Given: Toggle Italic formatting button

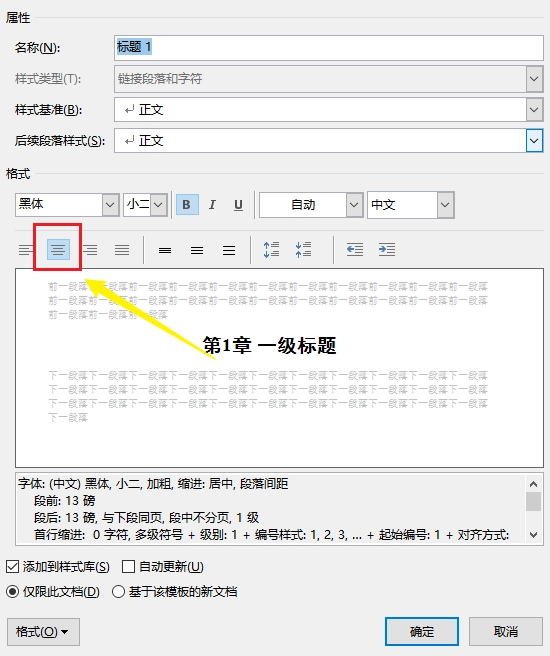Looking at the screenshot, I should [212, 205].
